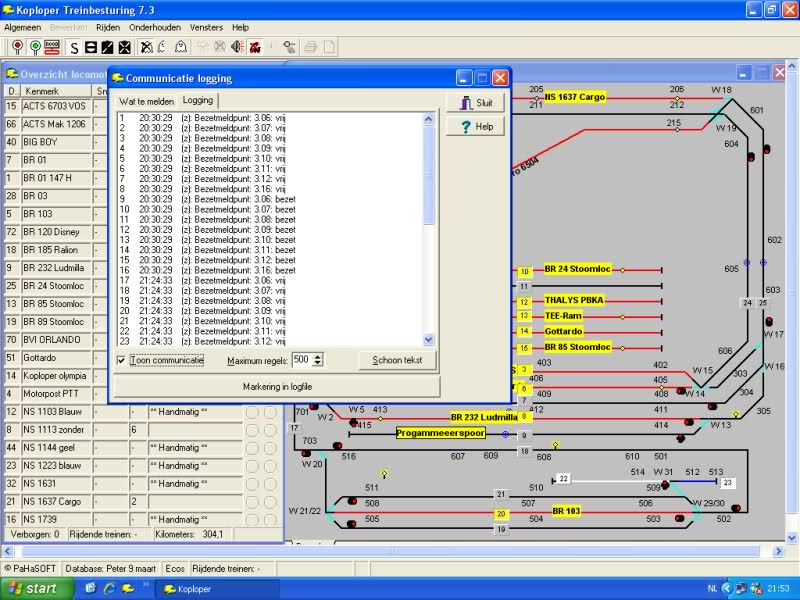This screenshot has height=600, width=800.
Task: Click the key and lock toolbar icon
Action: [x=289, y=47]
